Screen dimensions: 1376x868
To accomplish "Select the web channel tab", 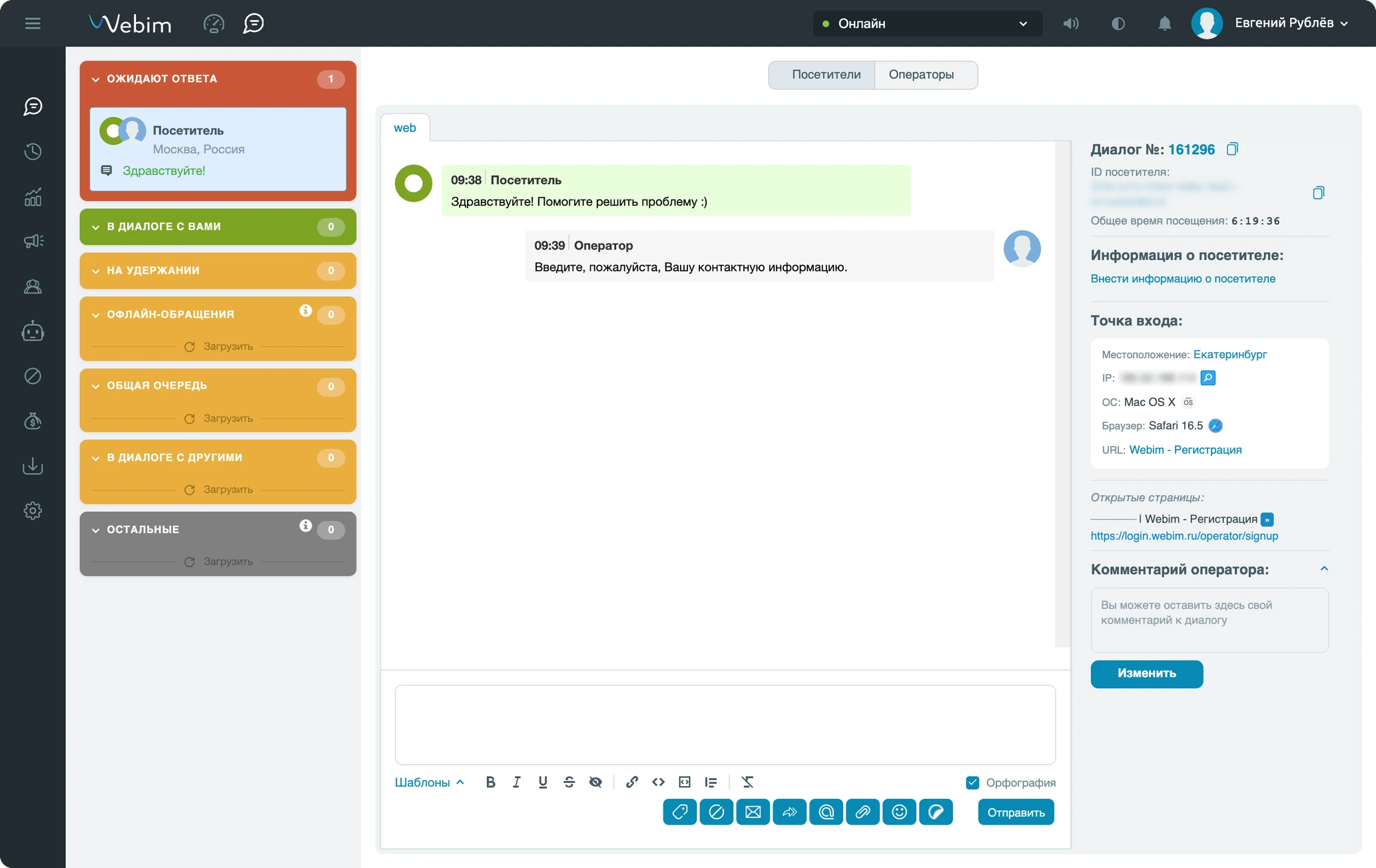I will click(x=405, y=128).
